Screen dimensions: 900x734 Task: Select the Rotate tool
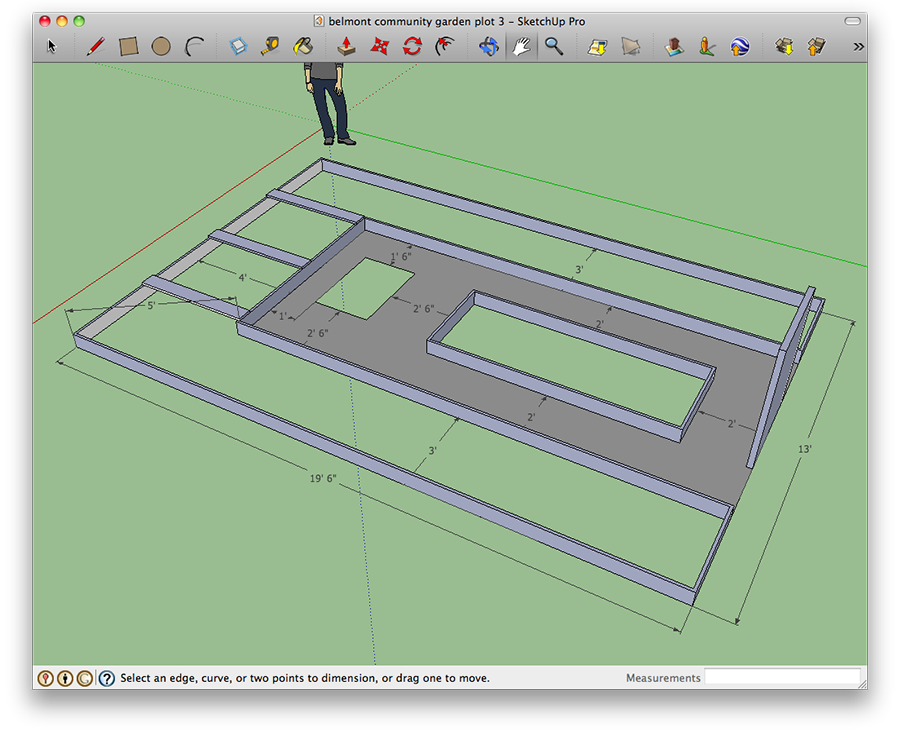tap(411, 46)
